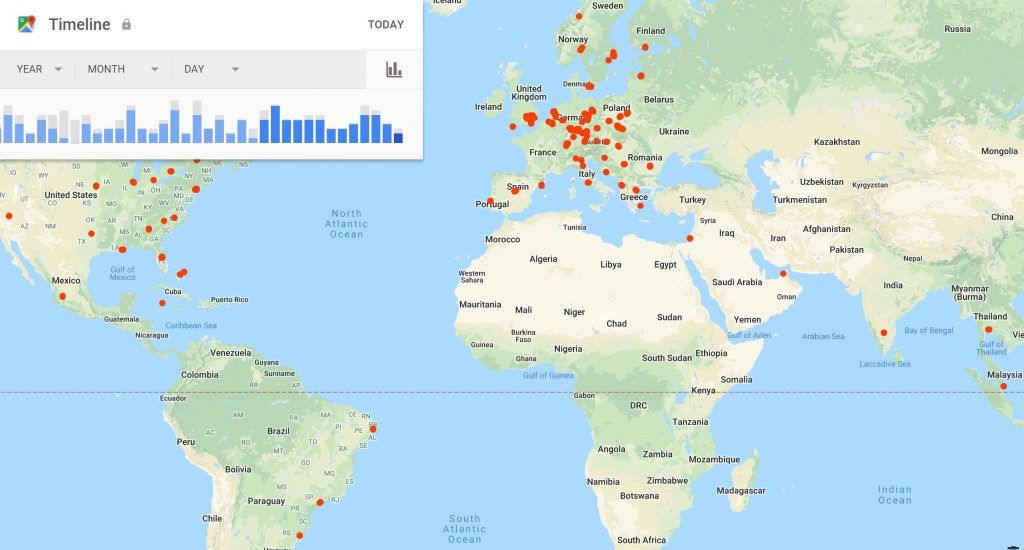Click the Madagascar label
1024x550 pixels.
click(741, 491)
